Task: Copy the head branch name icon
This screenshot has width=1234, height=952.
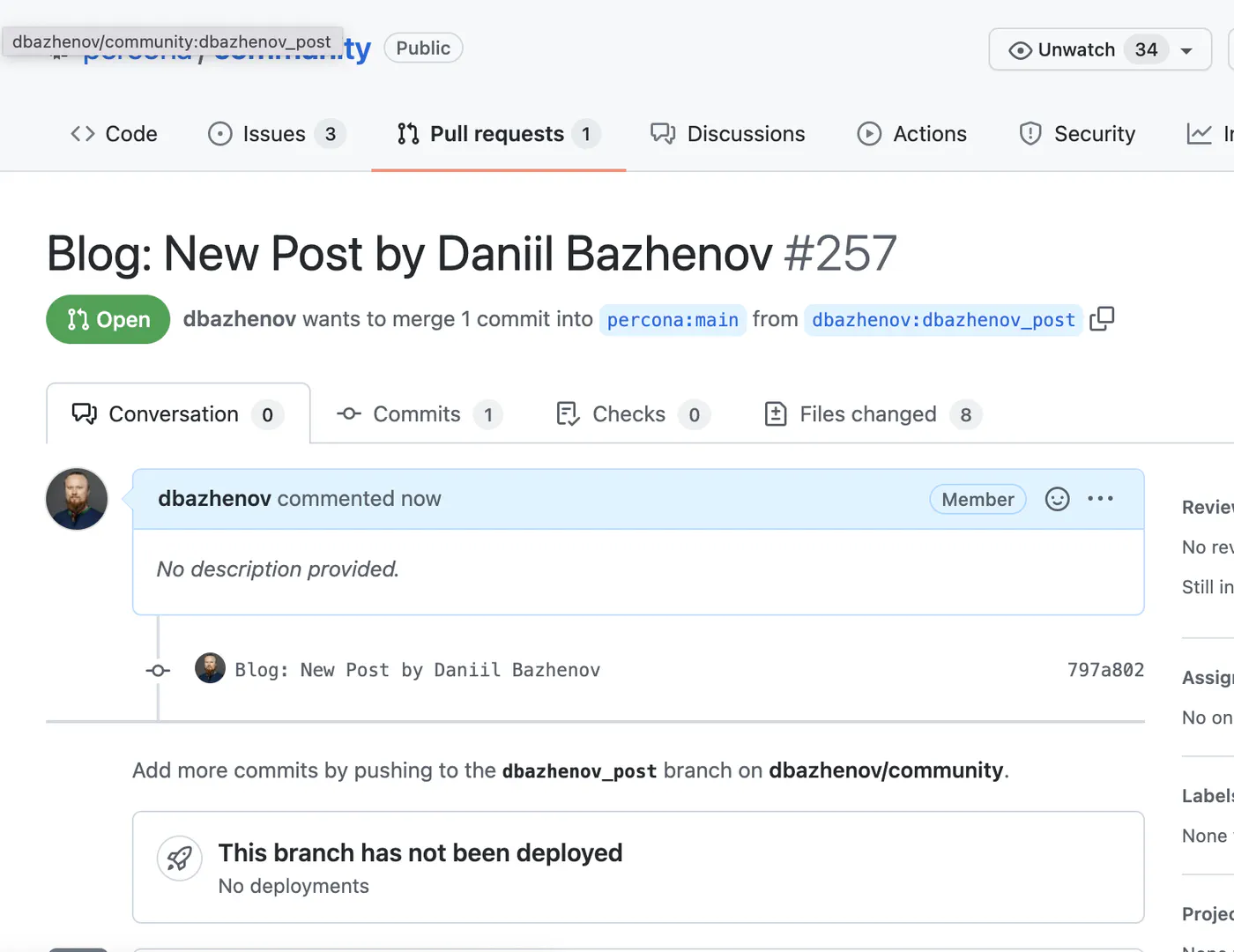Action: 1102,319
